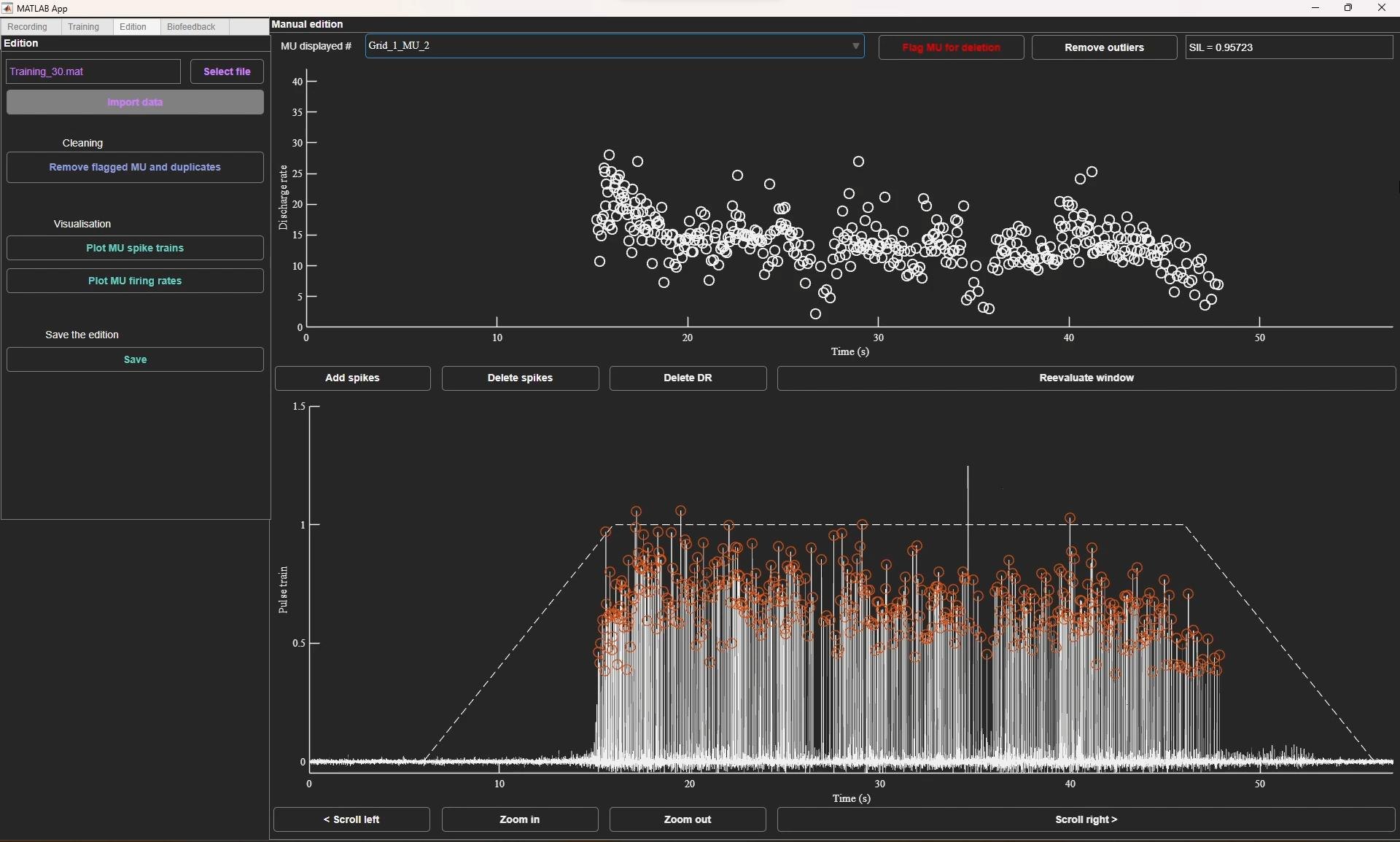Screen dimensions: 1400x842
Task: Click Reevaluate window
Action: (x=1086, y=378)
